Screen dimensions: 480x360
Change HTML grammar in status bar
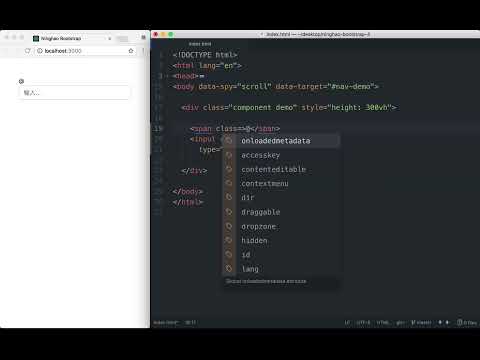pyautogui.click(x=383, y=322)
